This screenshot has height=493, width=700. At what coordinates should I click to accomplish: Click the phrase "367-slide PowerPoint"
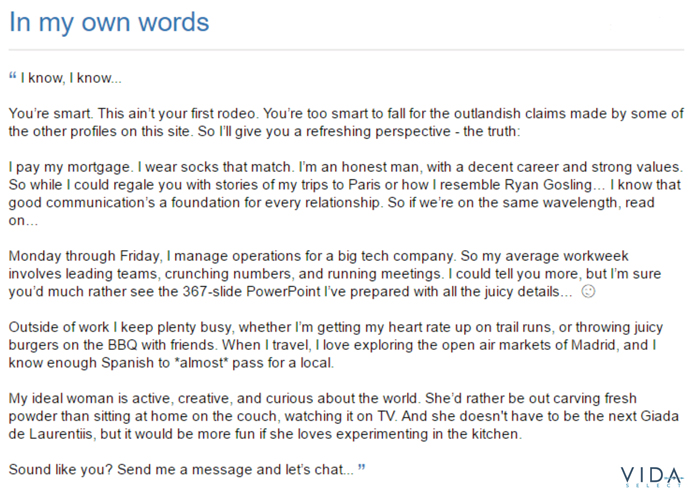[x=251, y=292]
